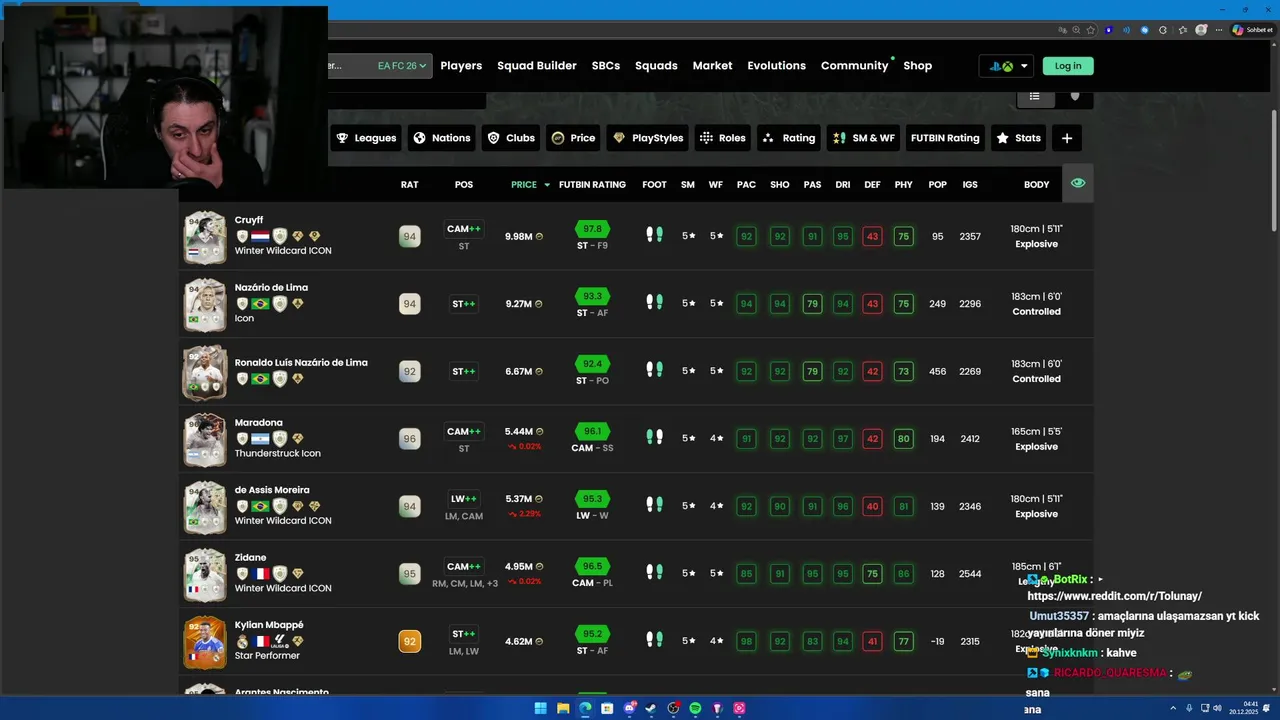The width and height of the screenshot is (1280, 720).
Task: Sort by FUTBIN RATING column header
Action: (592, 185)
